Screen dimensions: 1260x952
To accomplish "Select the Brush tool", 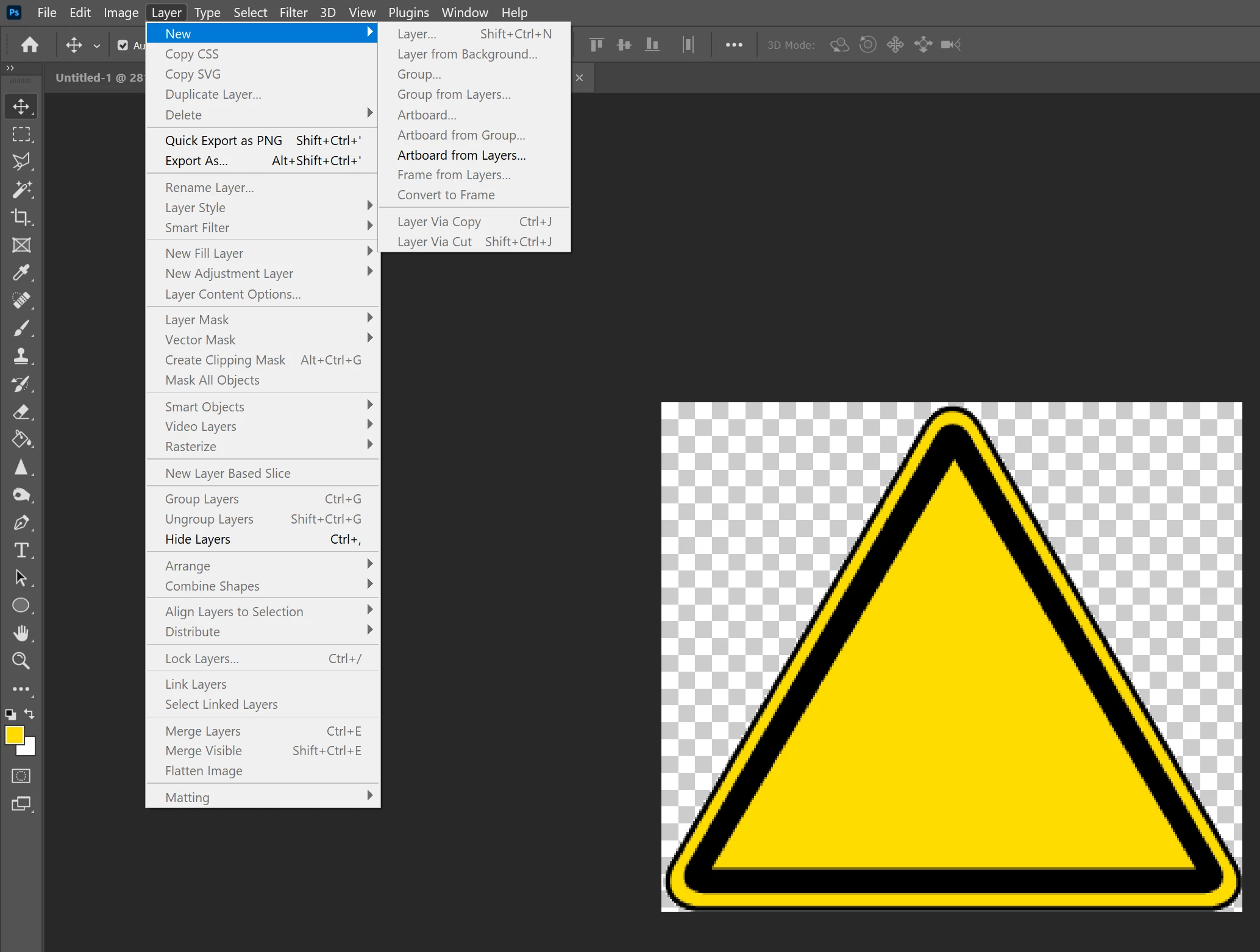I will tap(21, 329).
